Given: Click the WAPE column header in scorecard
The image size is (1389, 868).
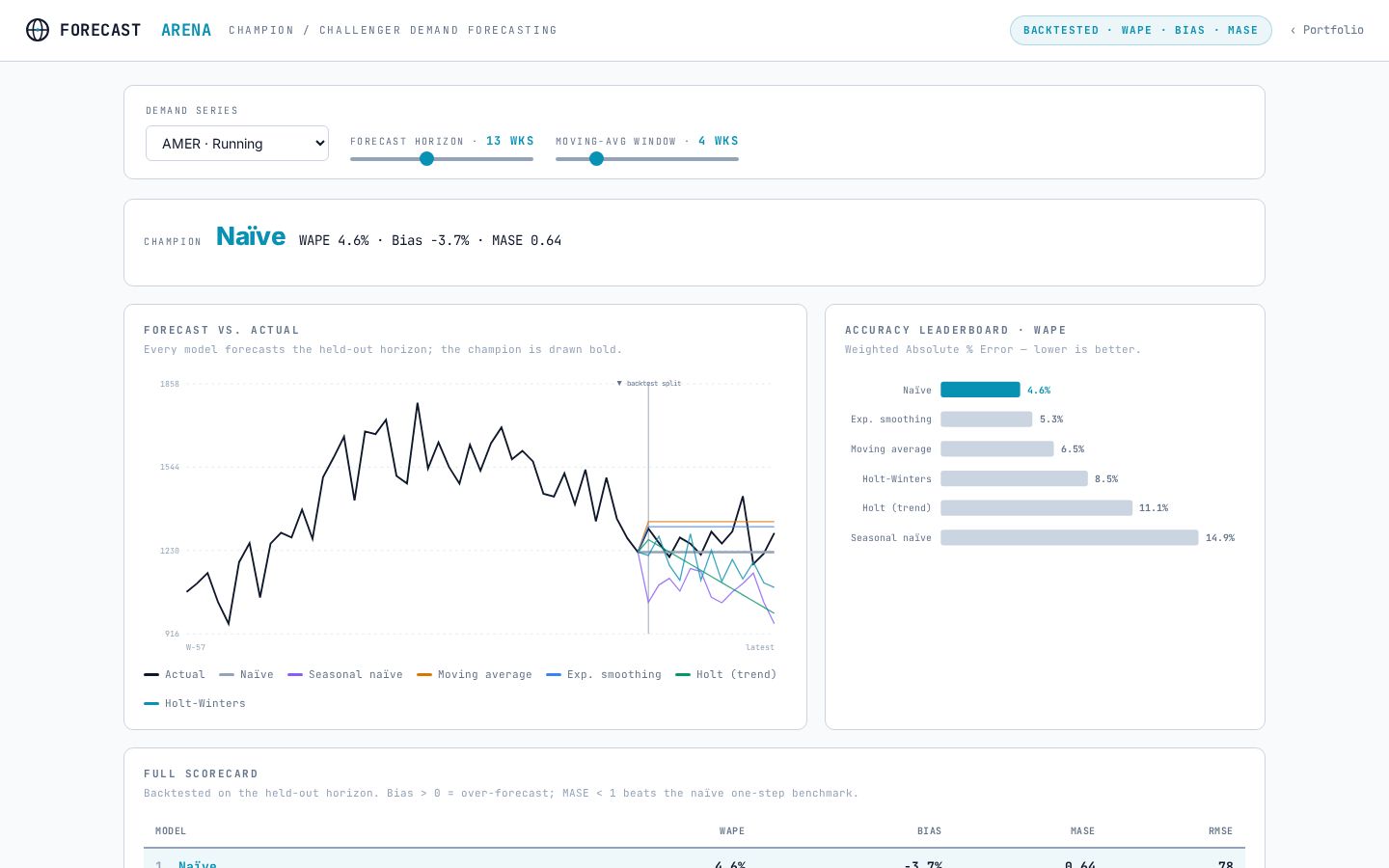Looking at the screenshot, I should click(x=732, y=831).
